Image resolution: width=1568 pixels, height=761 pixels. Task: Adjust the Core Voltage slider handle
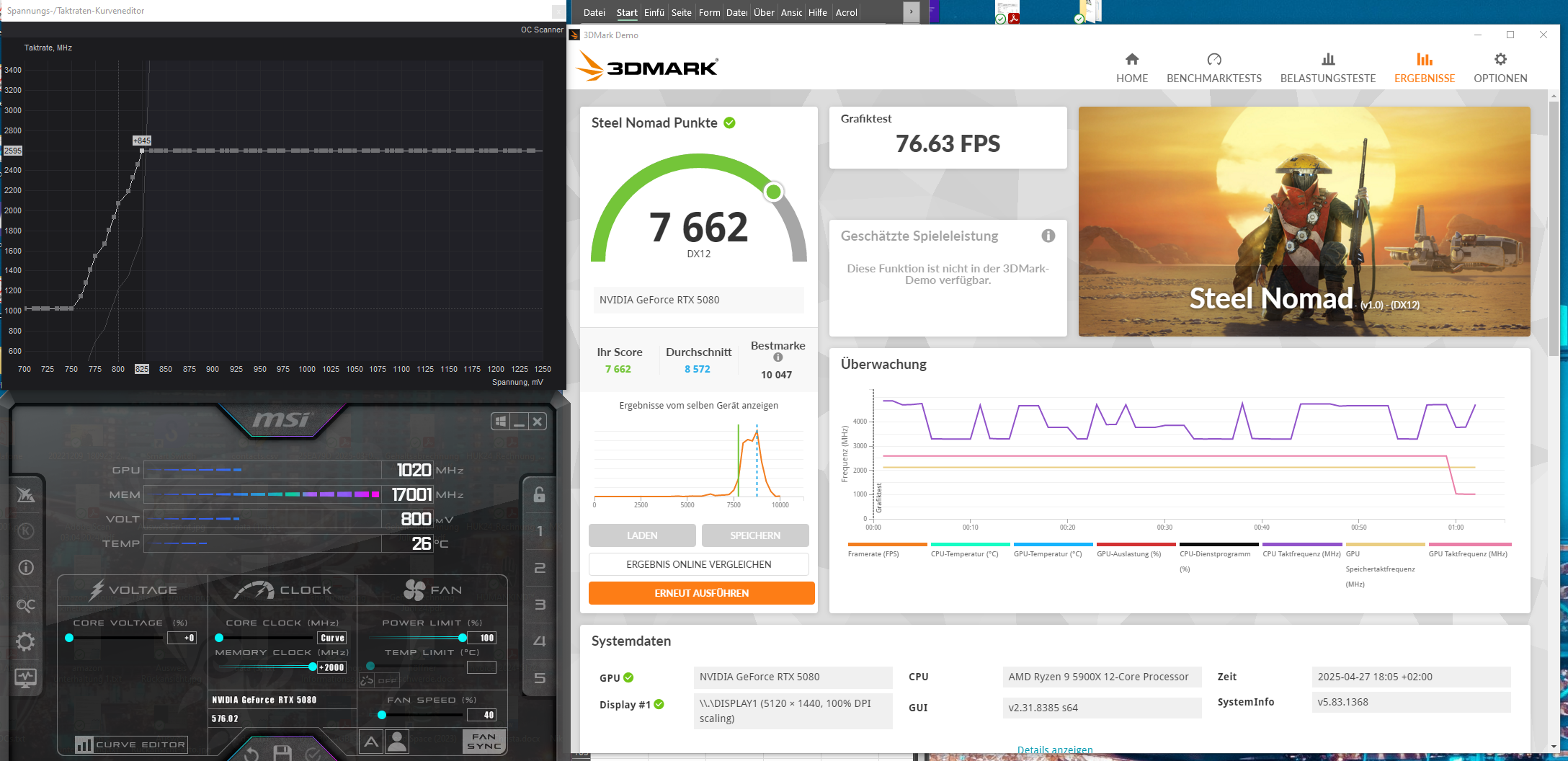pos(69,638)
